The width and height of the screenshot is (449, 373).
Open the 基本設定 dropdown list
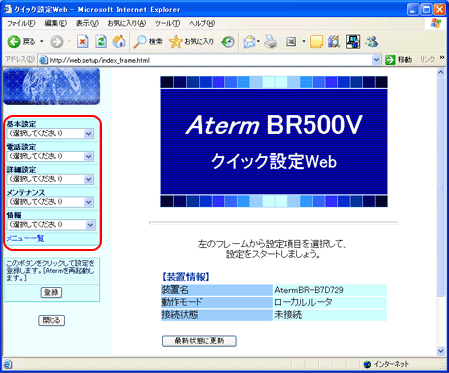click(50, 134)
